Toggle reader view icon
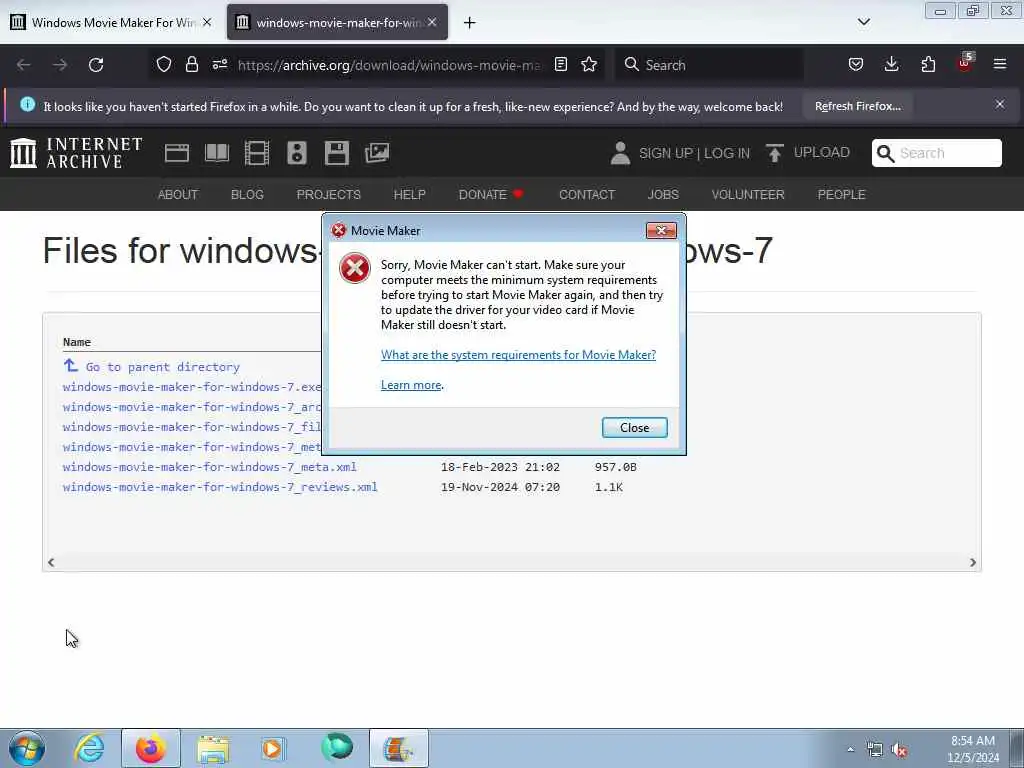Viewport: 1024px width, 768px height. (560, 64)
